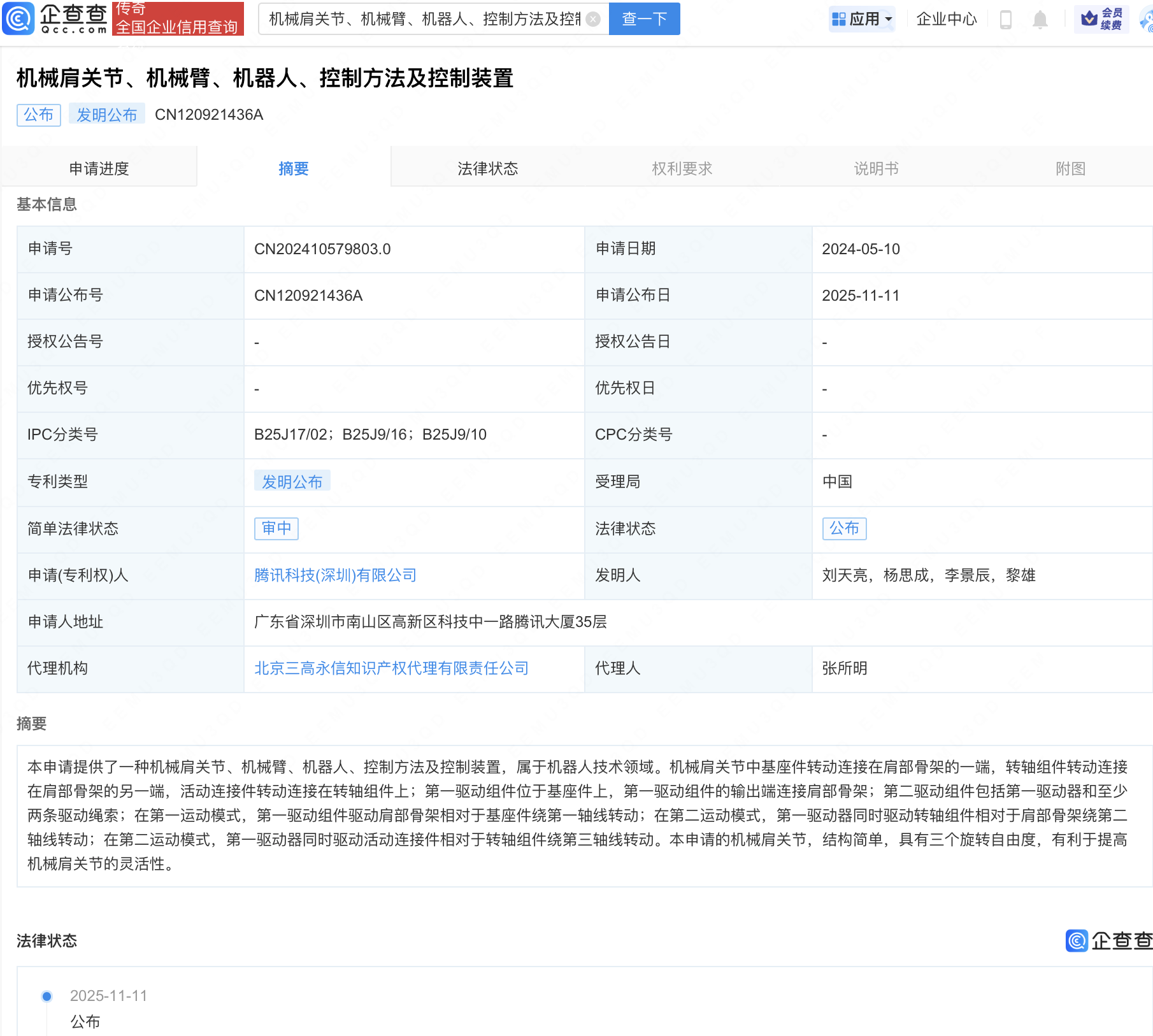Switch to the 法律状态 tab
This screenshot has width=1153, height=1036.
point(487,168)
